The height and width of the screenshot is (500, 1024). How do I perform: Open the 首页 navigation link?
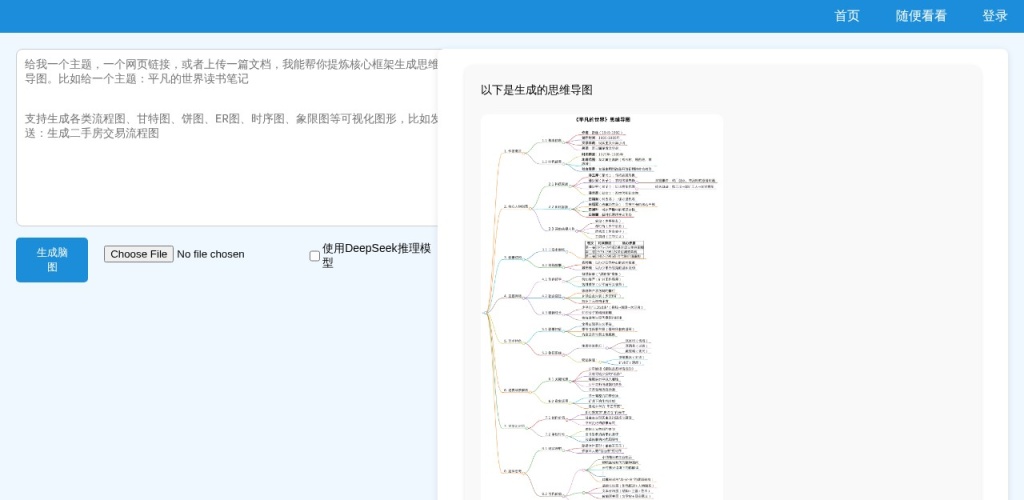pyautogui.click(x=846, y=16)
